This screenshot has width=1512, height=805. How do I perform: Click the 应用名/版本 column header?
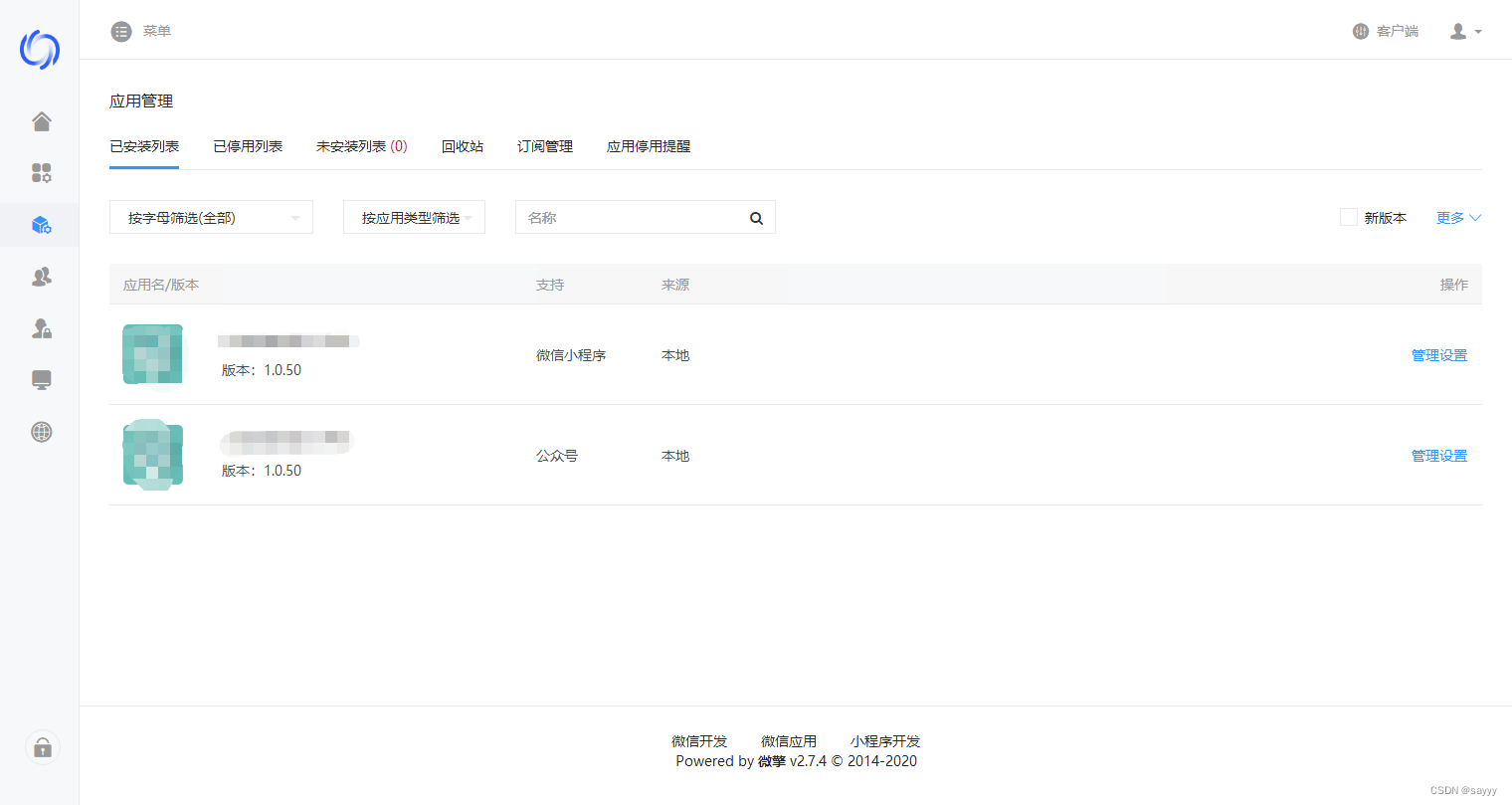[161, 285]
